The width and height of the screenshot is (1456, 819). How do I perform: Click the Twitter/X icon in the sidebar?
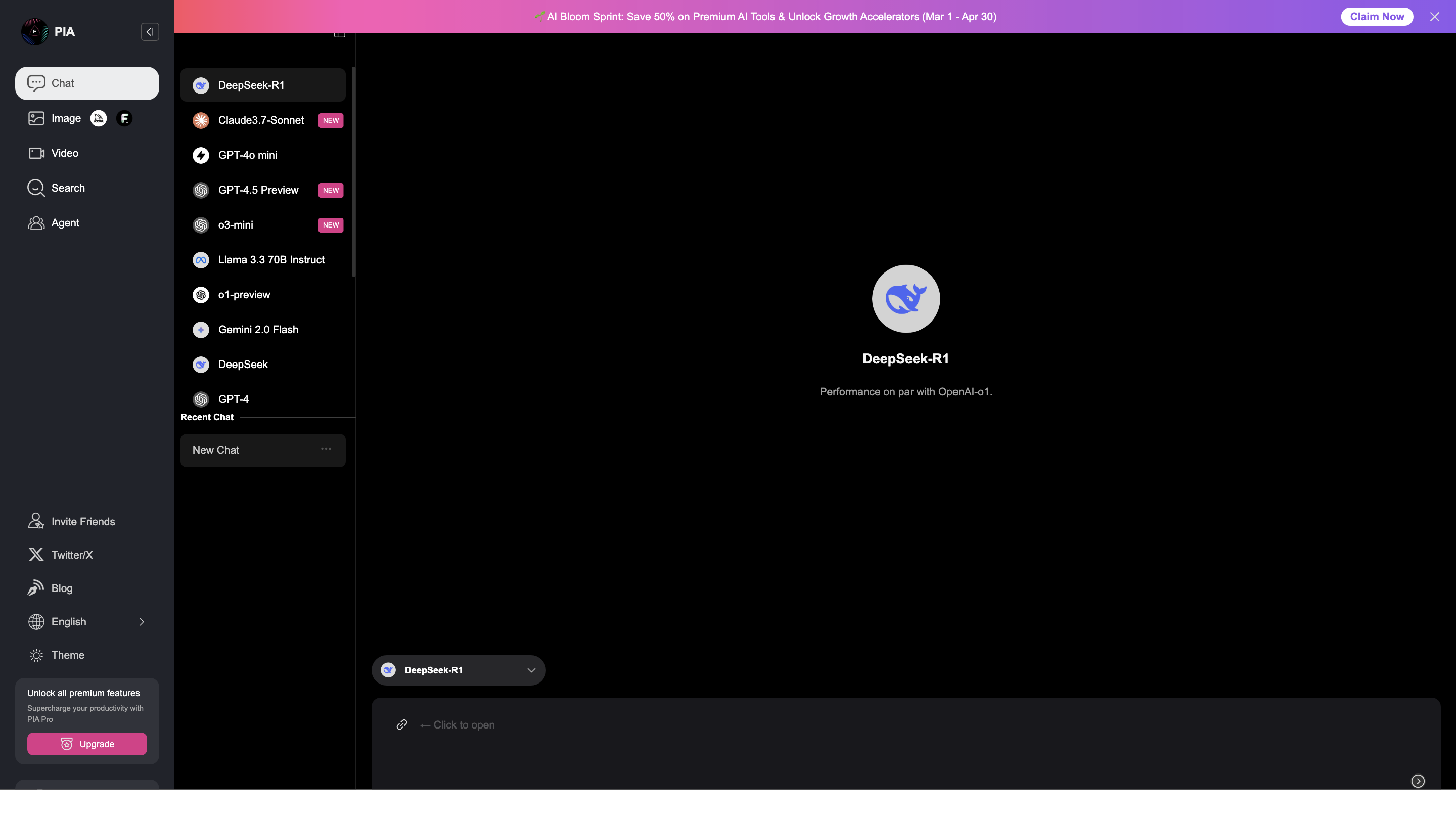pyautogui.click(x=36, y=555)
